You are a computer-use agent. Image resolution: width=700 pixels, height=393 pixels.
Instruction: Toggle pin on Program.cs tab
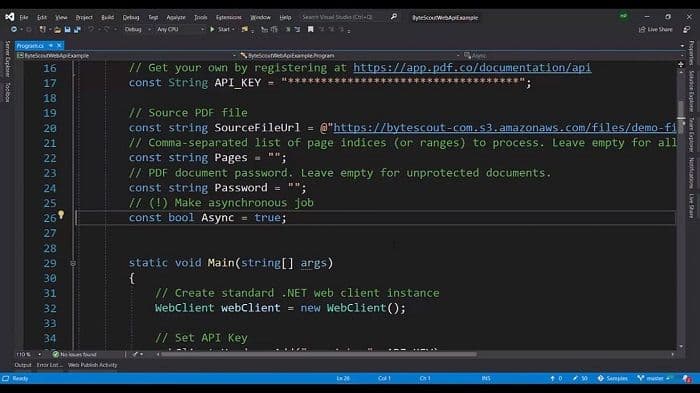pos(51,46)
